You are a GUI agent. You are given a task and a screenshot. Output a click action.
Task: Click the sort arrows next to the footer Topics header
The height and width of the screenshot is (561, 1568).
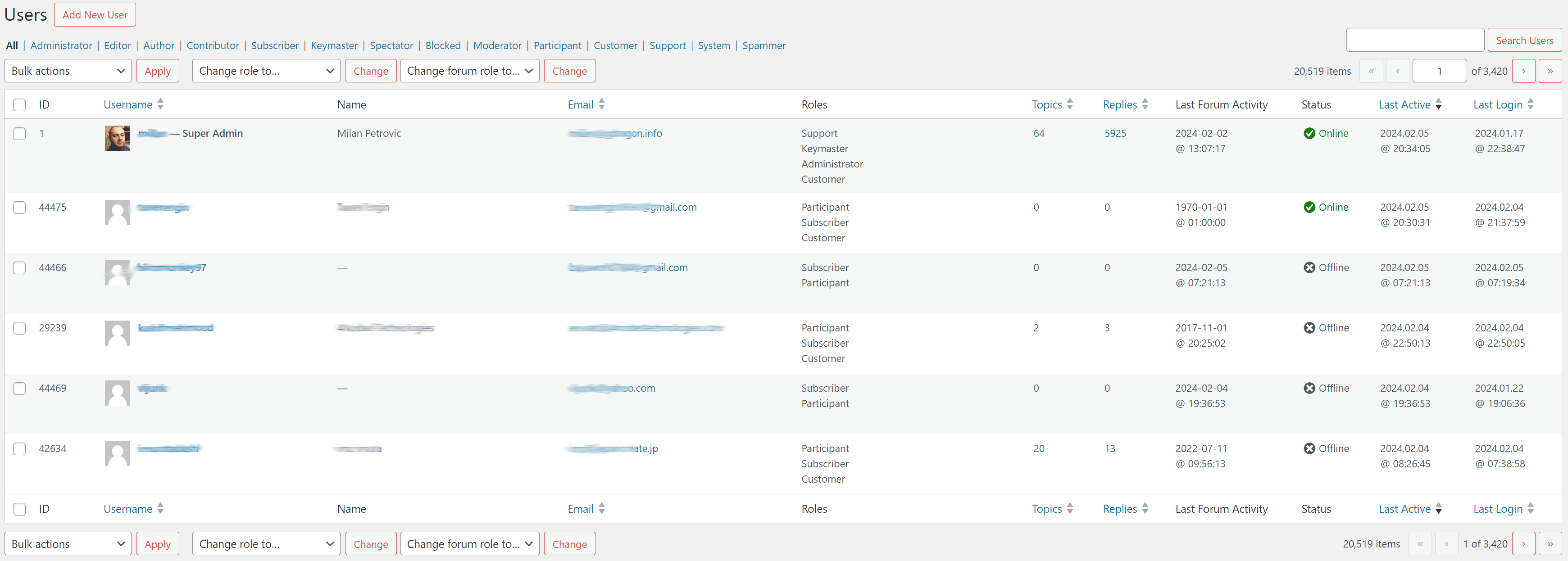(1070, 508)
